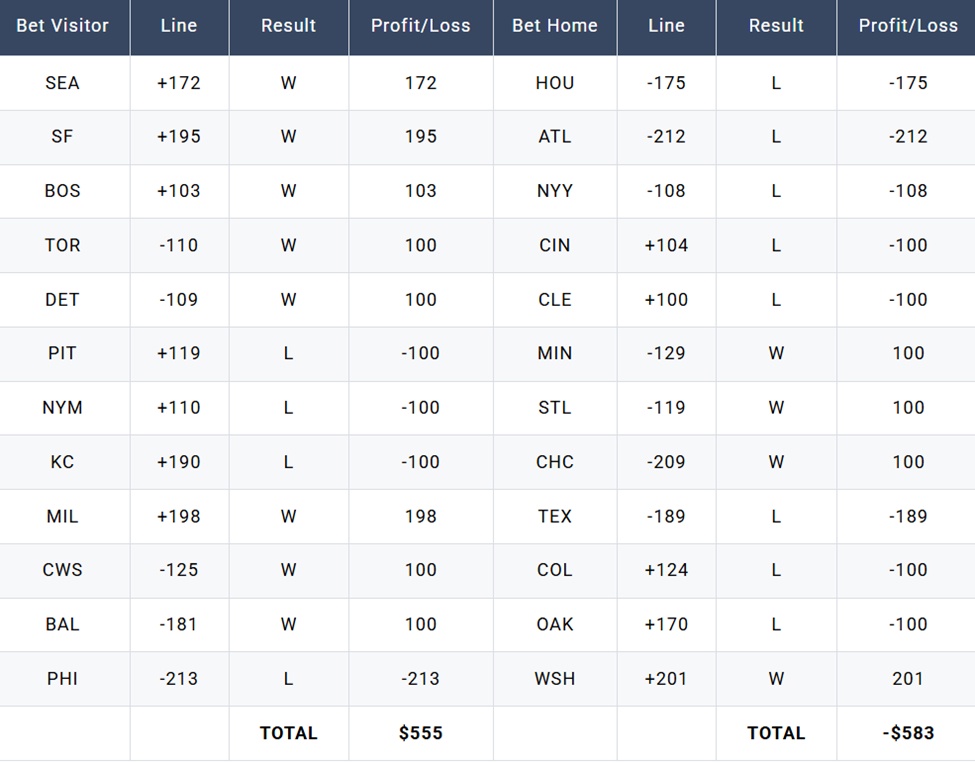Viewport: 975px width, 763px height.
Task: Select the BOS team cell
Action: 62,191
